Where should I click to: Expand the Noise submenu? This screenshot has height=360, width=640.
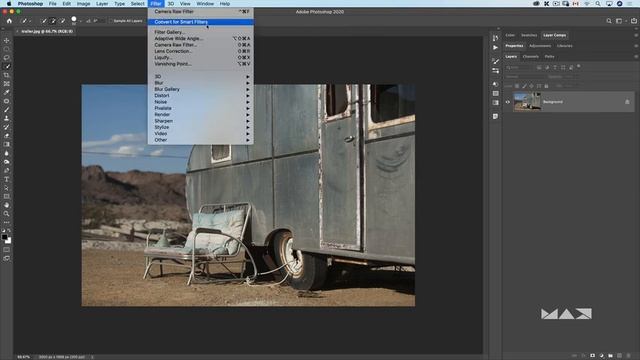click(200, 102)
